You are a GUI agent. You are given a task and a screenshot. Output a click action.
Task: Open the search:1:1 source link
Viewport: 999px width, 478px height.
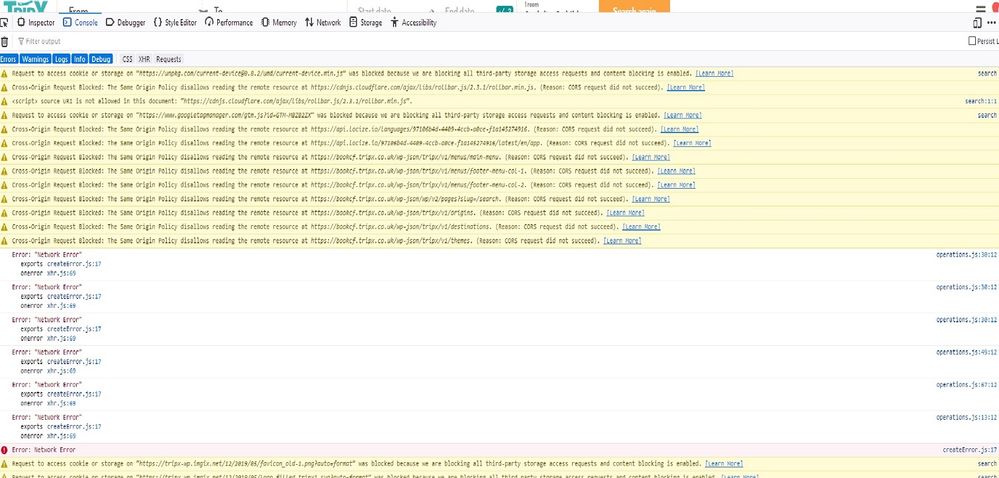tap(980, 101)
